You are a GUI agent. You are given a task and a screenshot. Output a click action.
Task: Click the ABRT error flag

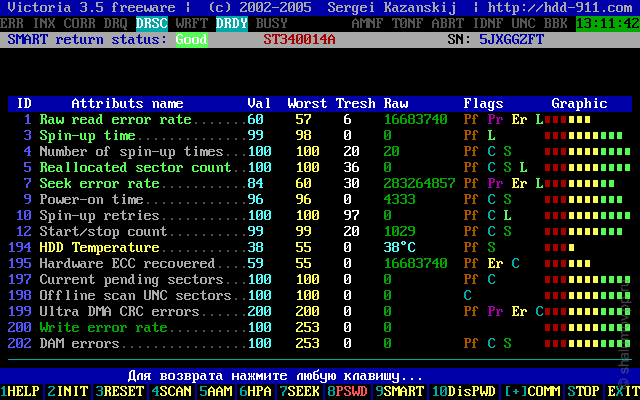pyautogui.click(x=448, y=24)
